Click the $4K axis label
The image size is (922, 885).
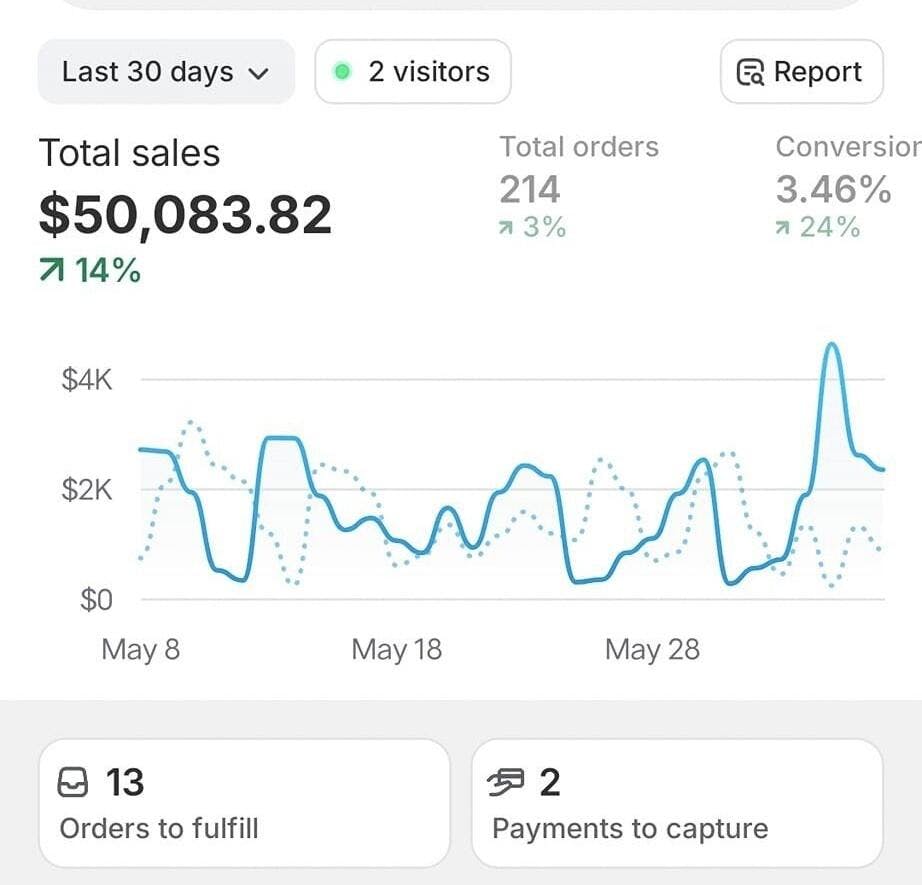(87, 380)
